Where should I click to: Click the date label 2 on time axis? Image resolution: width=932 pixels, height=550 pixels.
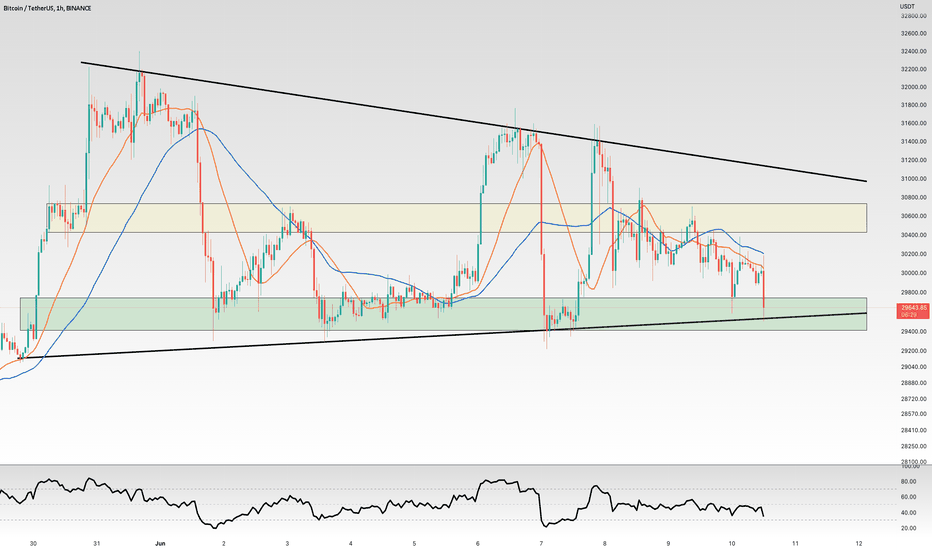coord(223,543)
